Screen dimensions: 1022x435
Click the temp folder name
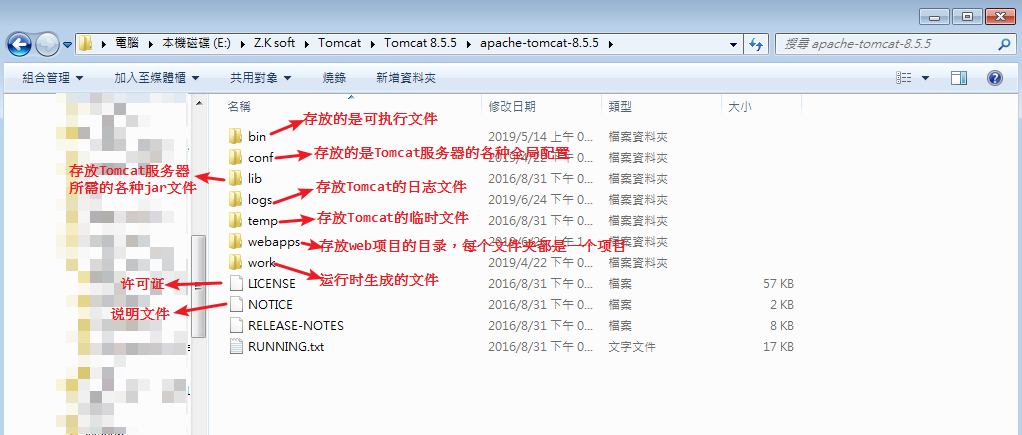(x=263, y=221)
